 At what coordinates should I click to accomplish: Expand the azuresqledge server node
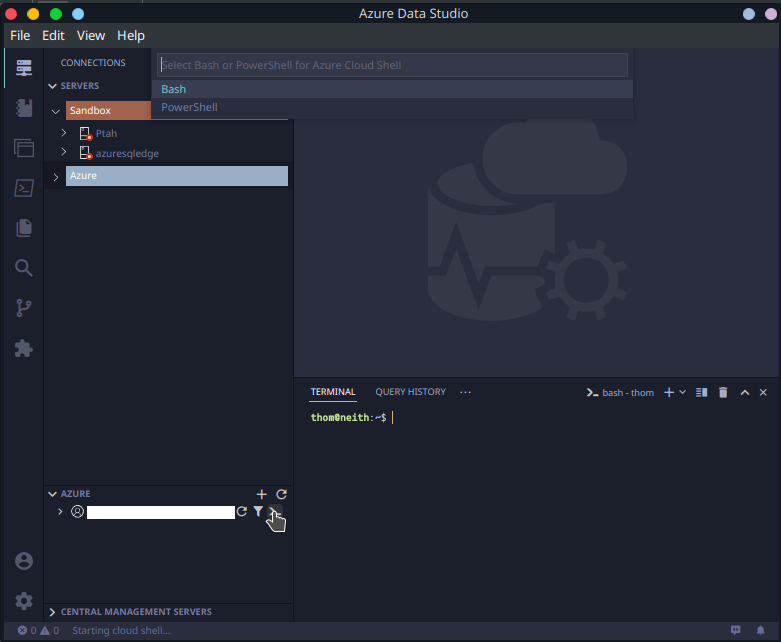pos(64,152)
